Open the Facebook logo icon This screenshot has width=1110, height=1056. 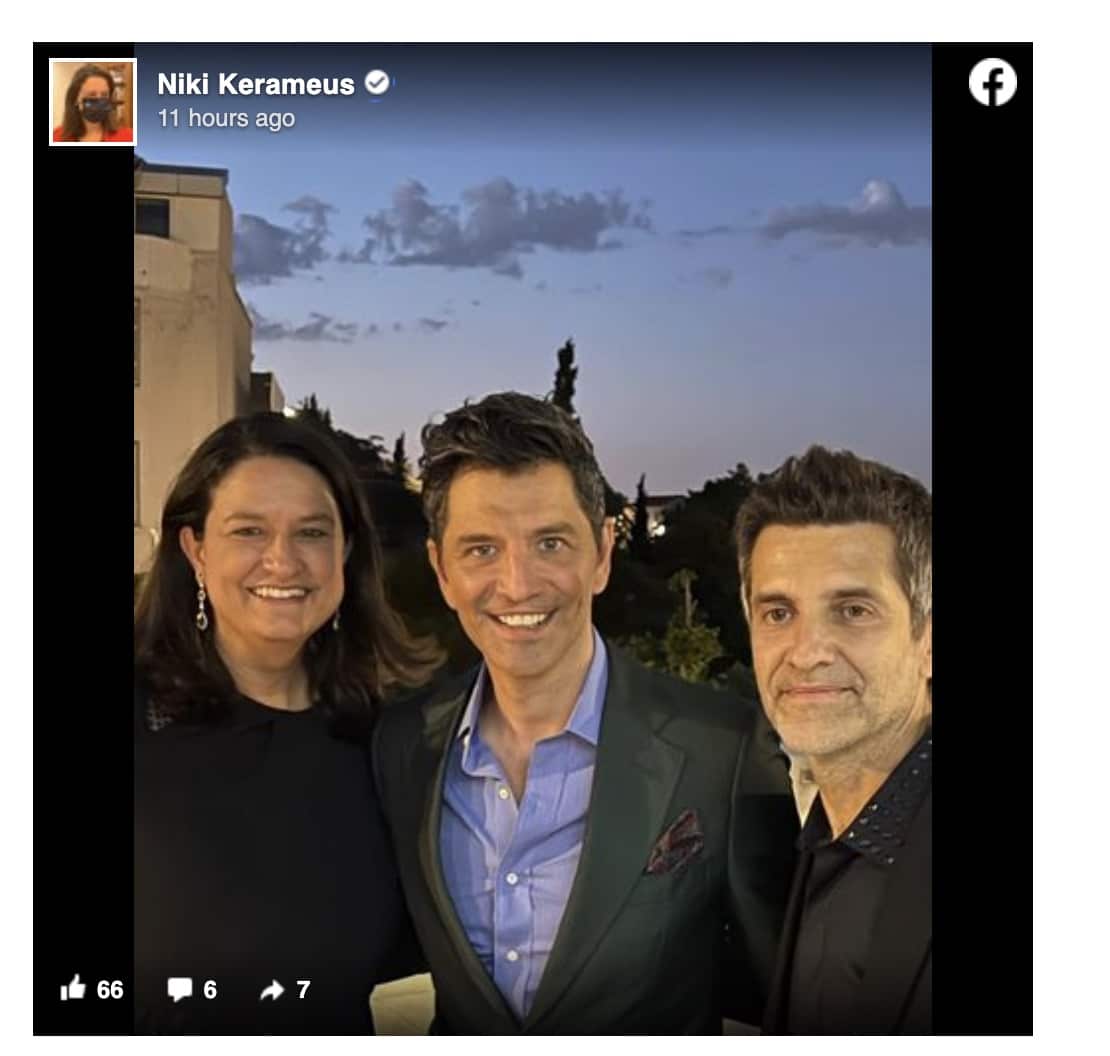click(x=992, y=83)
